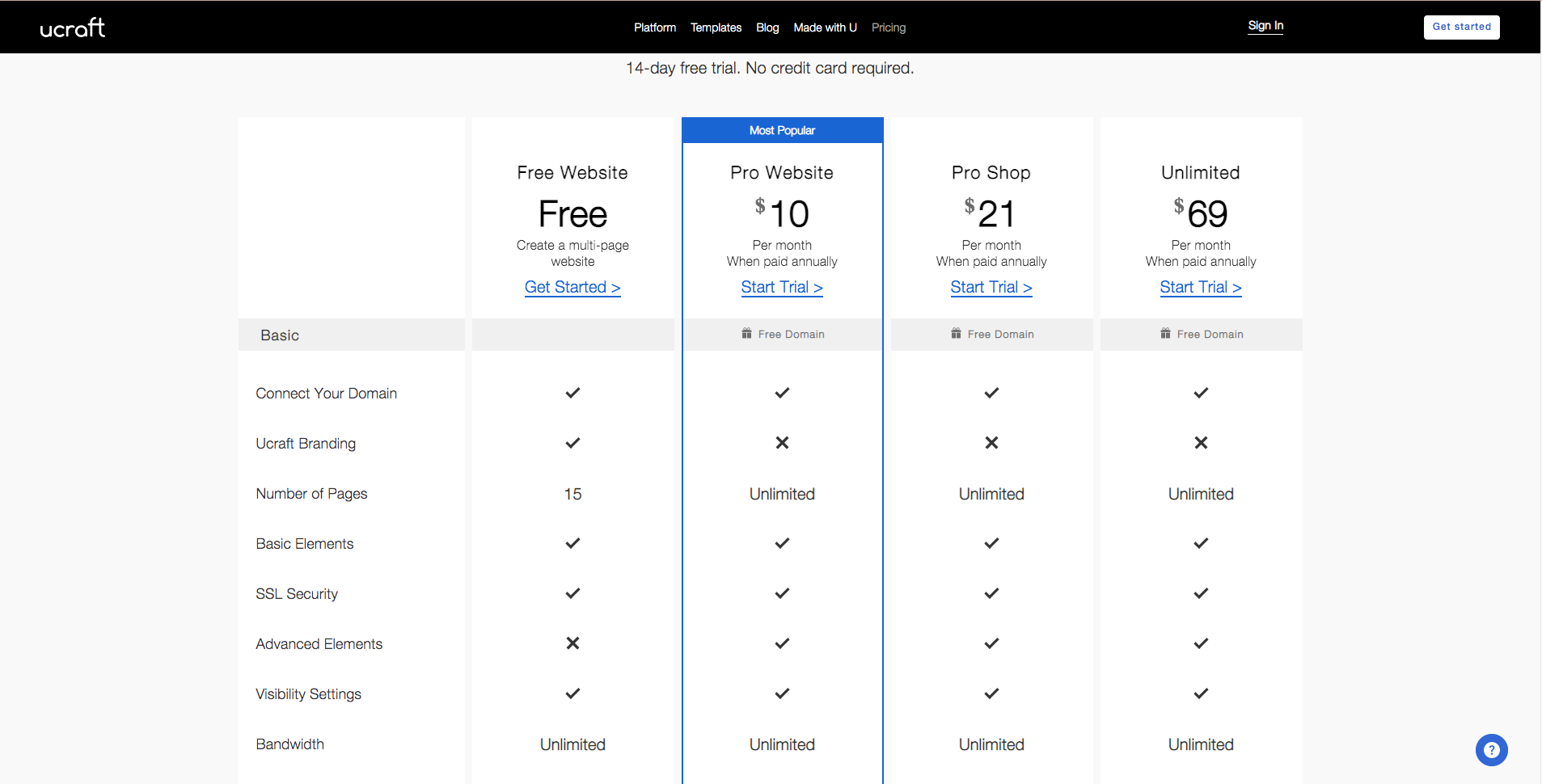
Task: Click SSL Security row label
Action: (297, 594)
